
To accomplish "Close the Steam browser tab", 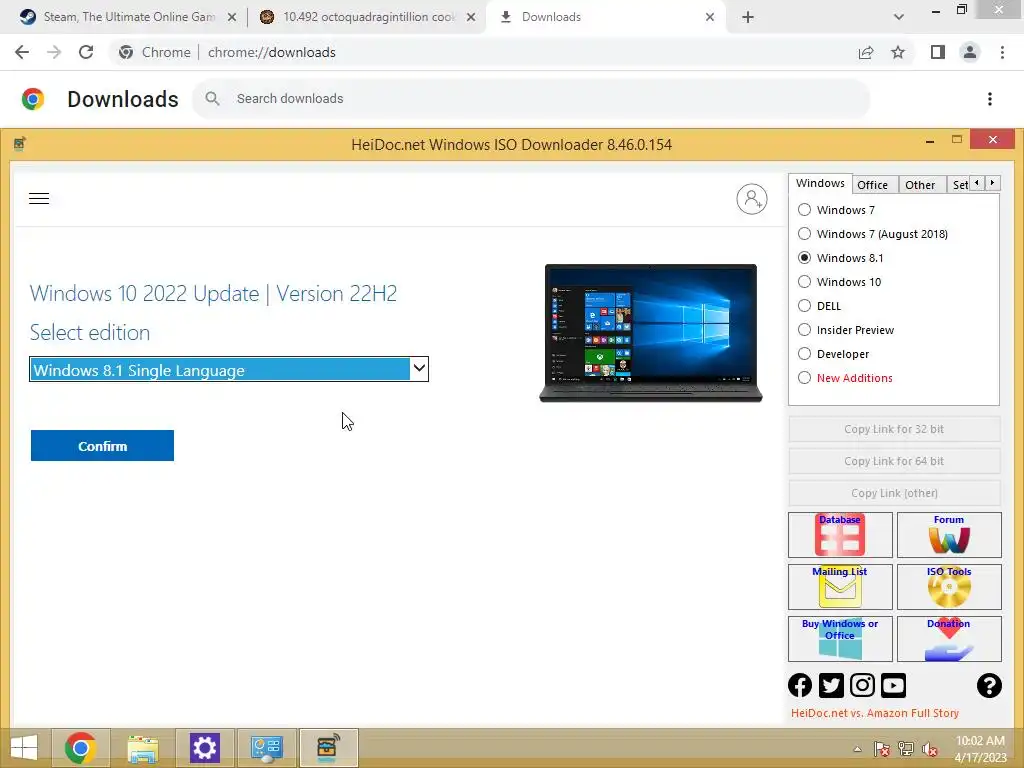I will [x=232, y=17].
